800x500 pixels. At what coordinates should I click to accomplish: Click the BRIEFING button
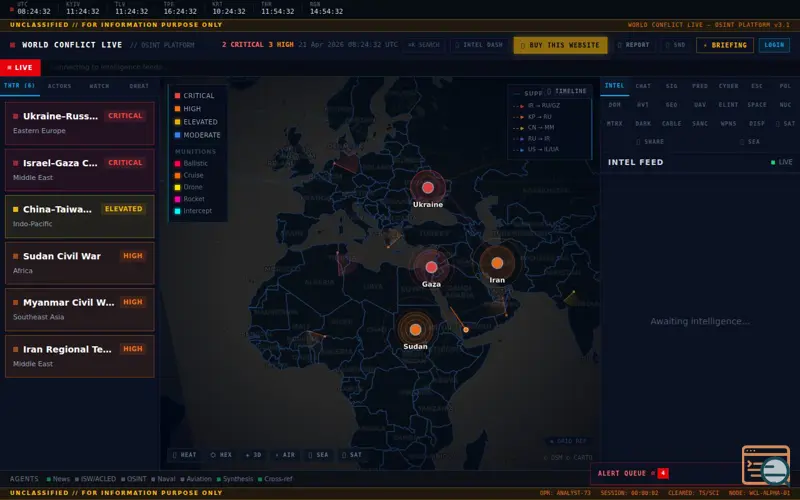[x=724, y=45]
